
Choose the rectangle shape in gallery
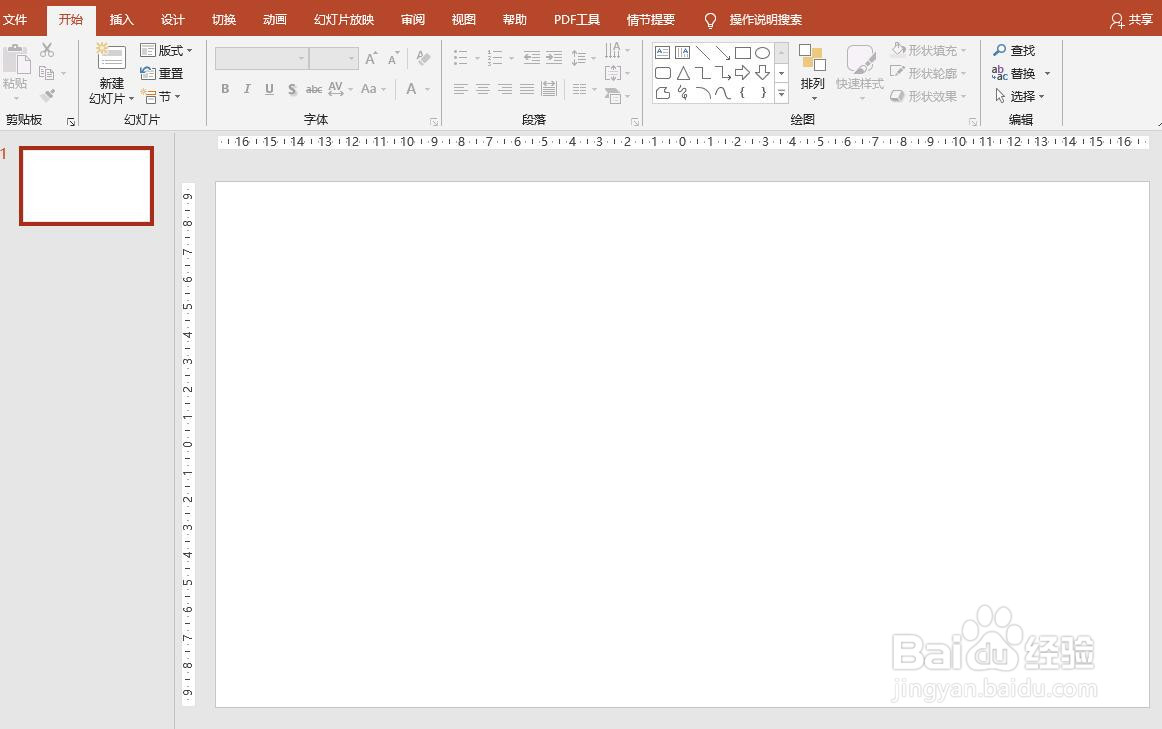[743, 53]
